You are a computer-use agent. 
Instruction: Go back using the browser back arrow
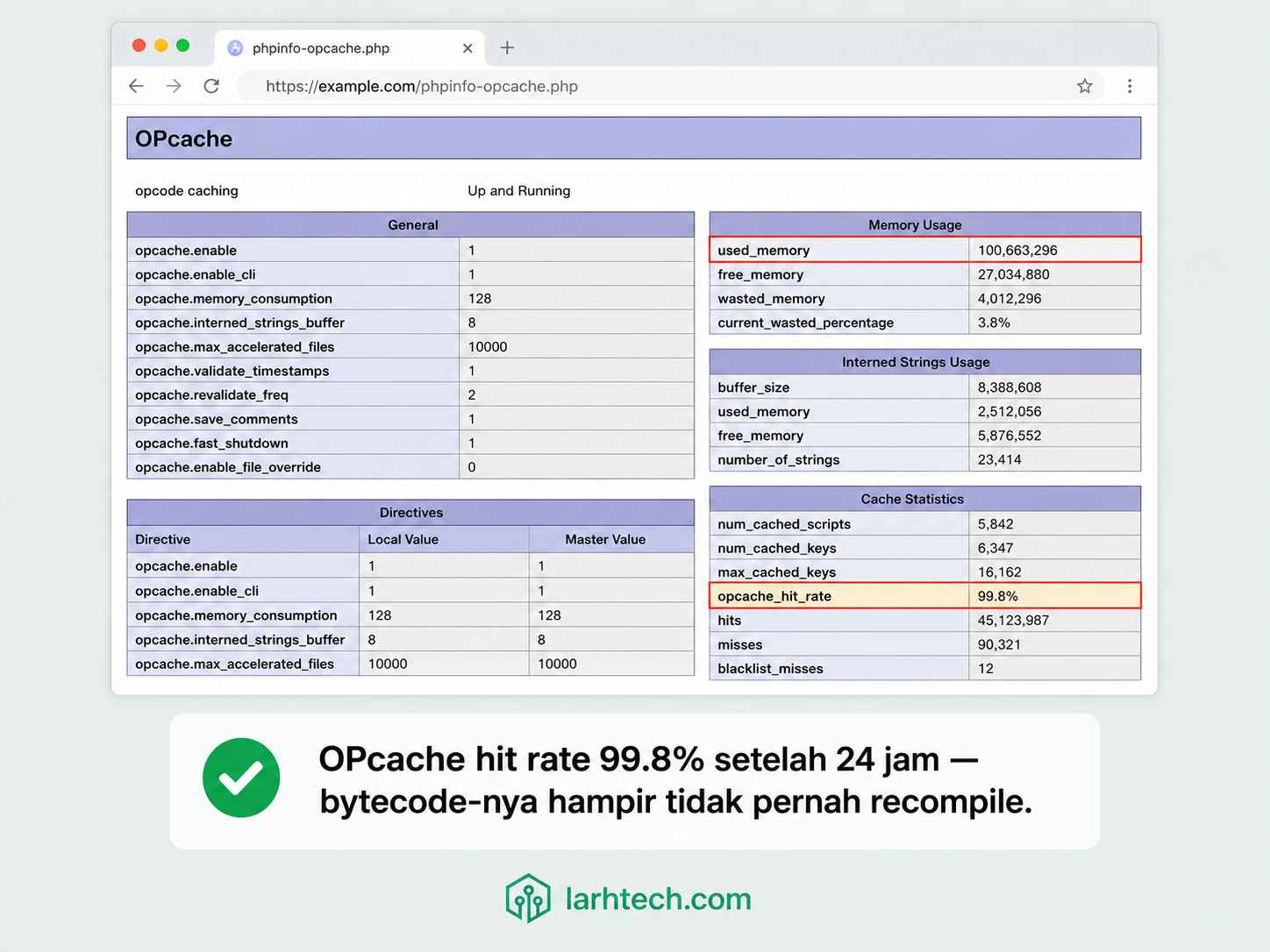click(x=136, y=86)
